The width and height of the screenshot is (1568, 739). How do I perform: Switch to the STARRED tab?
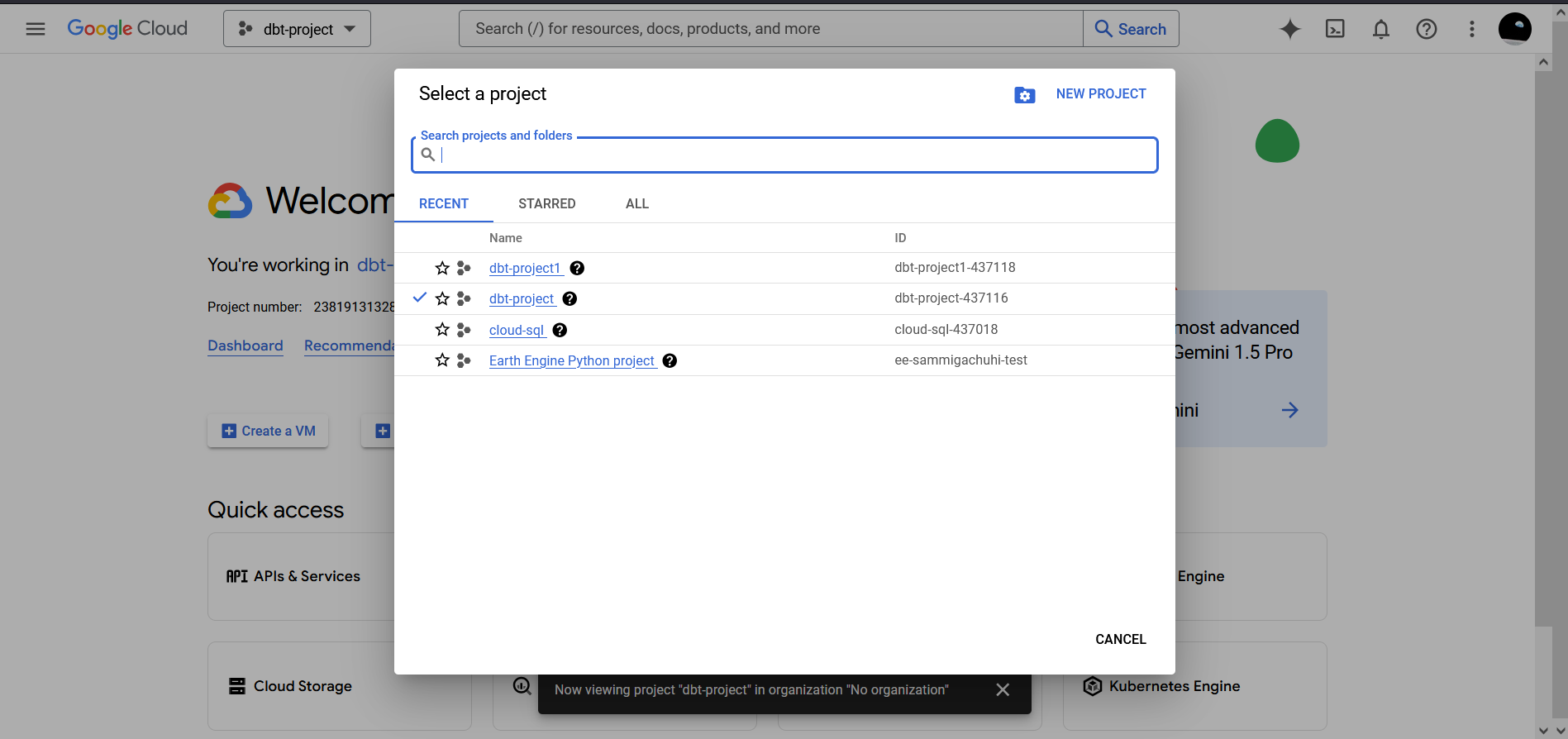click(547, 204)
